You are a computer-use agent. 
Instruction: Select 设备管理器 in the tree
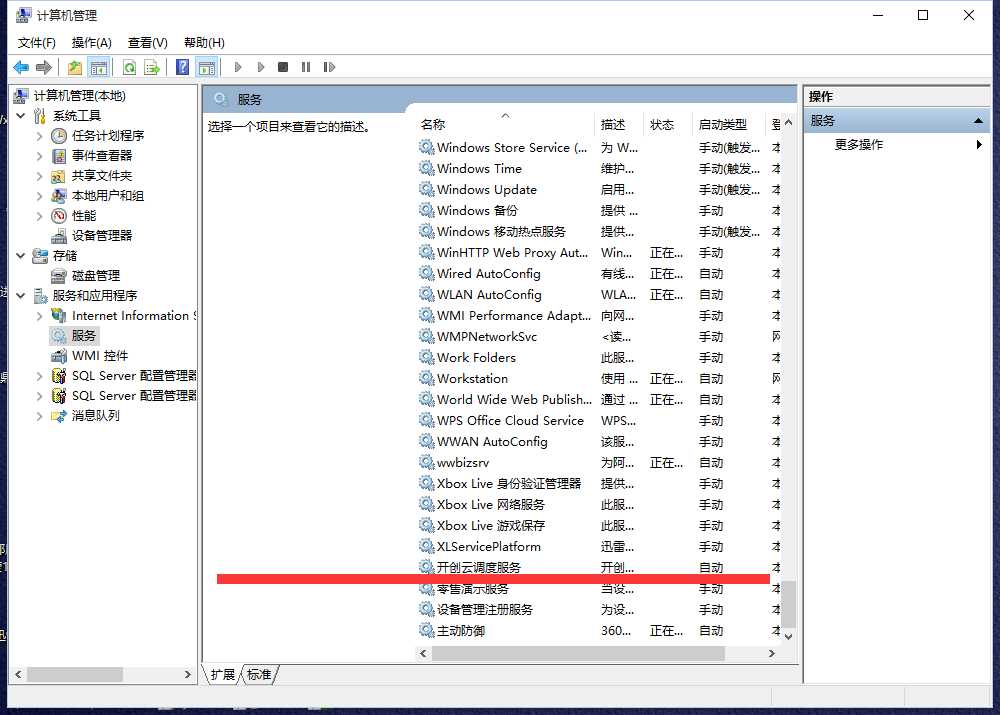coord(101,235)
